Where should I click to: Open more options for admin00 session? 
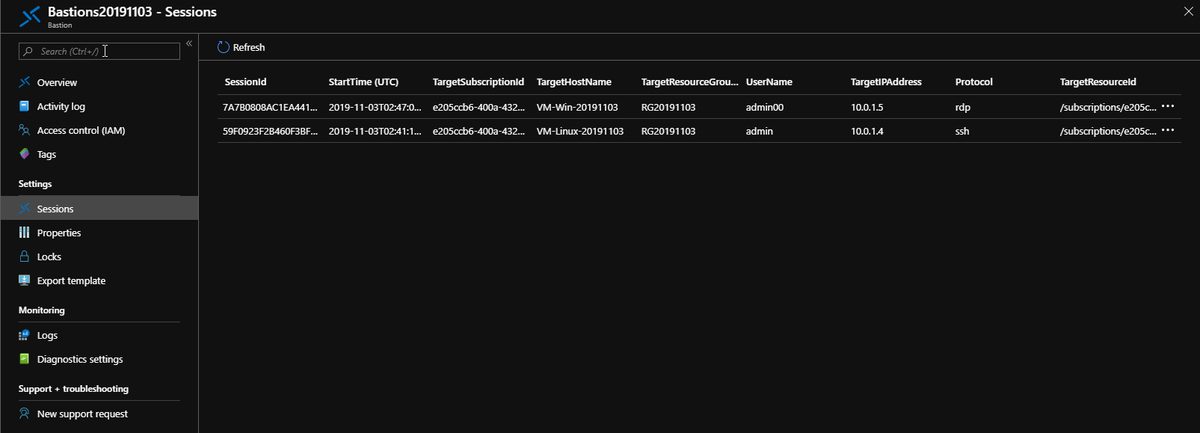[x=1167, y=106]
